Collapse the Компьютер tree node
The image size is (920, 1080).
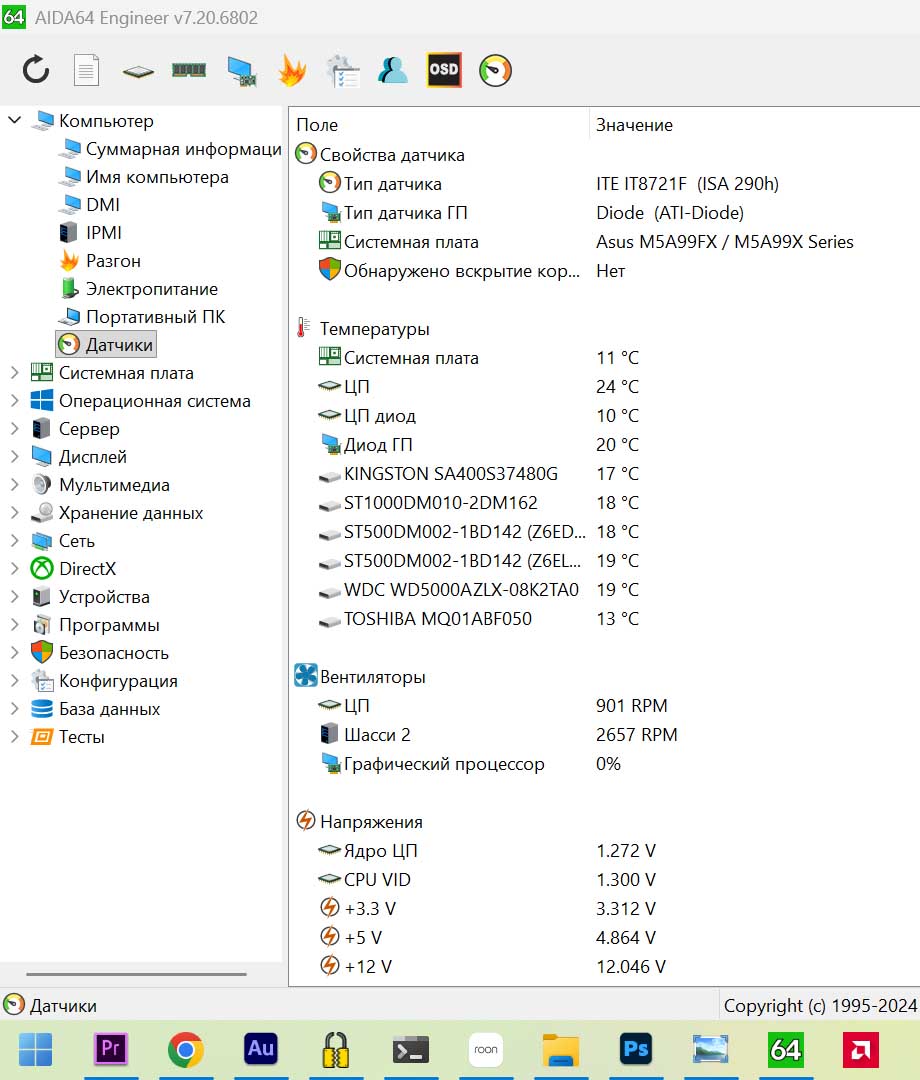click(14, 121)
